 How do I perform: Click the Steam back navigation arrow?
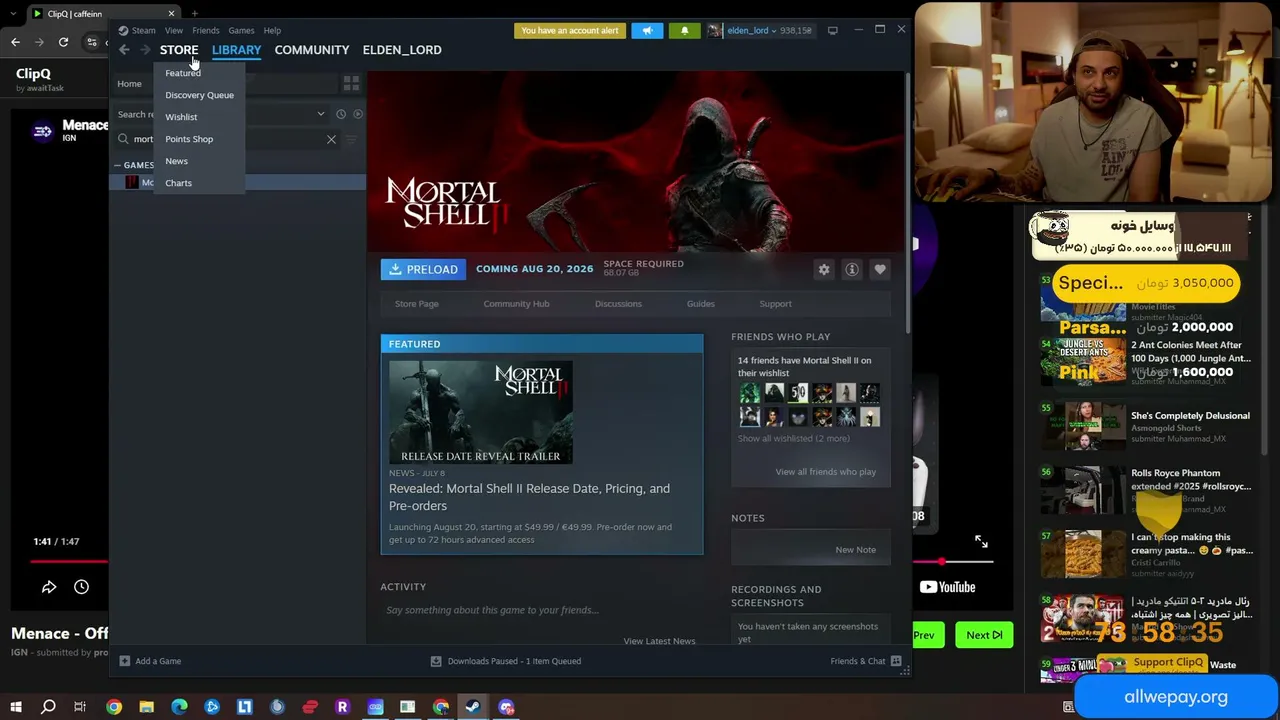tap(124, 50)
